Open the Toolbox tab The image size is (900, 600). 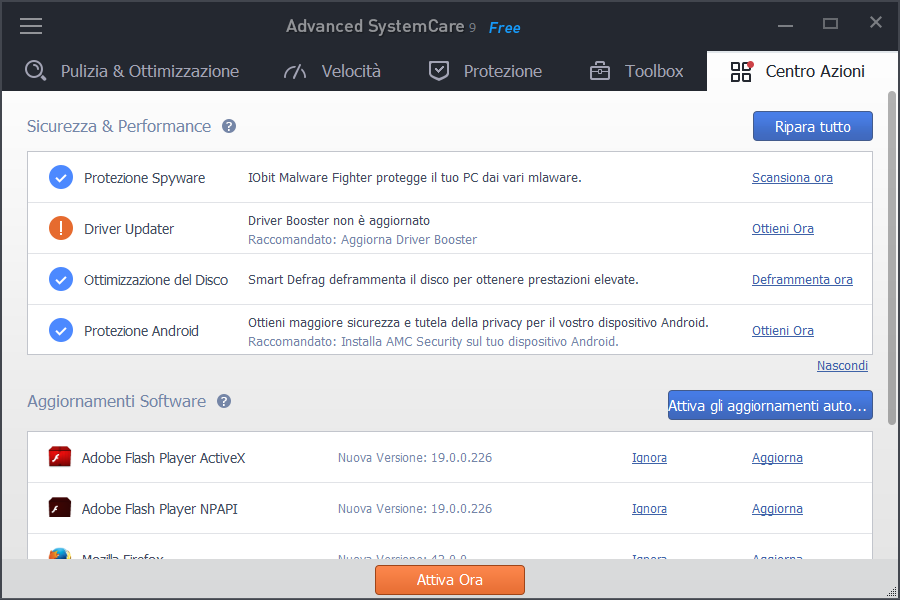[x=637, y=71]
